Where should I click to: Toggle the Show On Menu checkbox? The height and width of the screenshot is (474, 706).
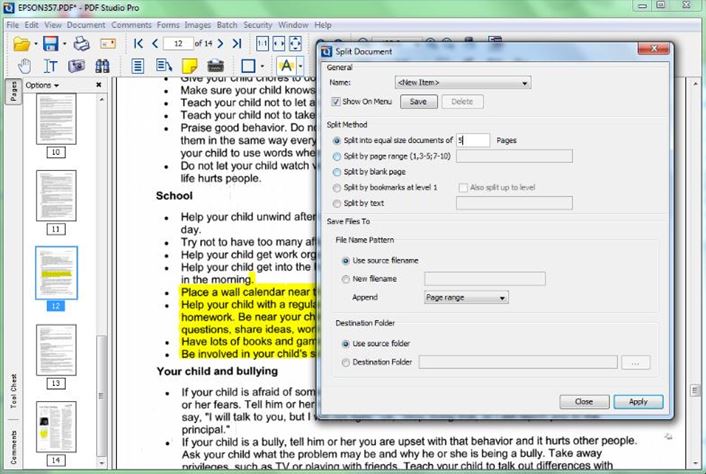tap(335, 102)
